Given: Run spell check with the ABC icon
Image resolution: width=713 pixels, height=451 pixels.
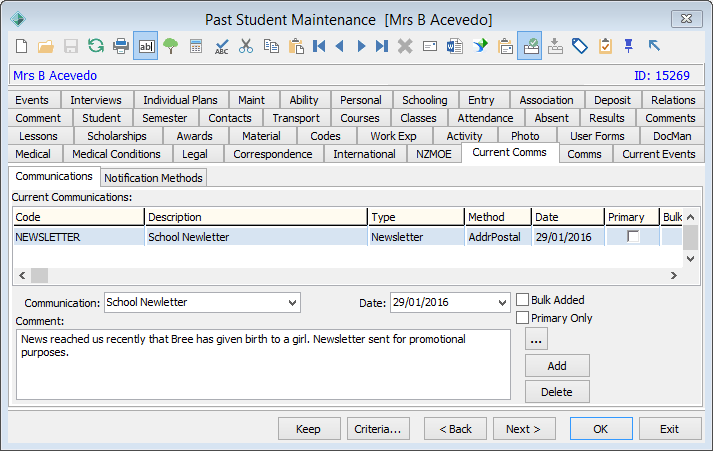Looking at the screenshot, I should coord(221,46).
